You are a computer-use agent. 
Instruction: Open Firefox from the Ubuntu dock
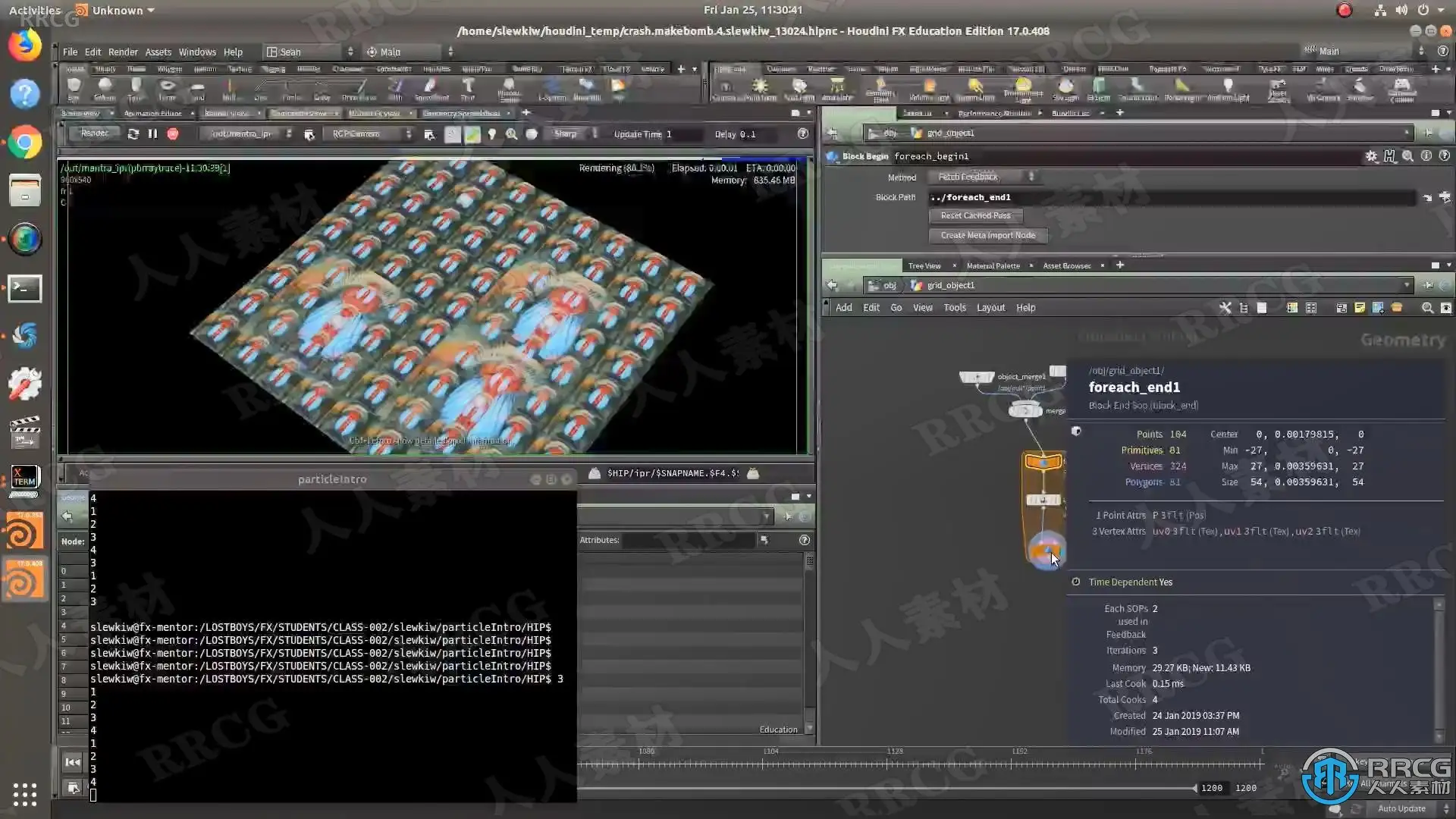click(24, 45)
